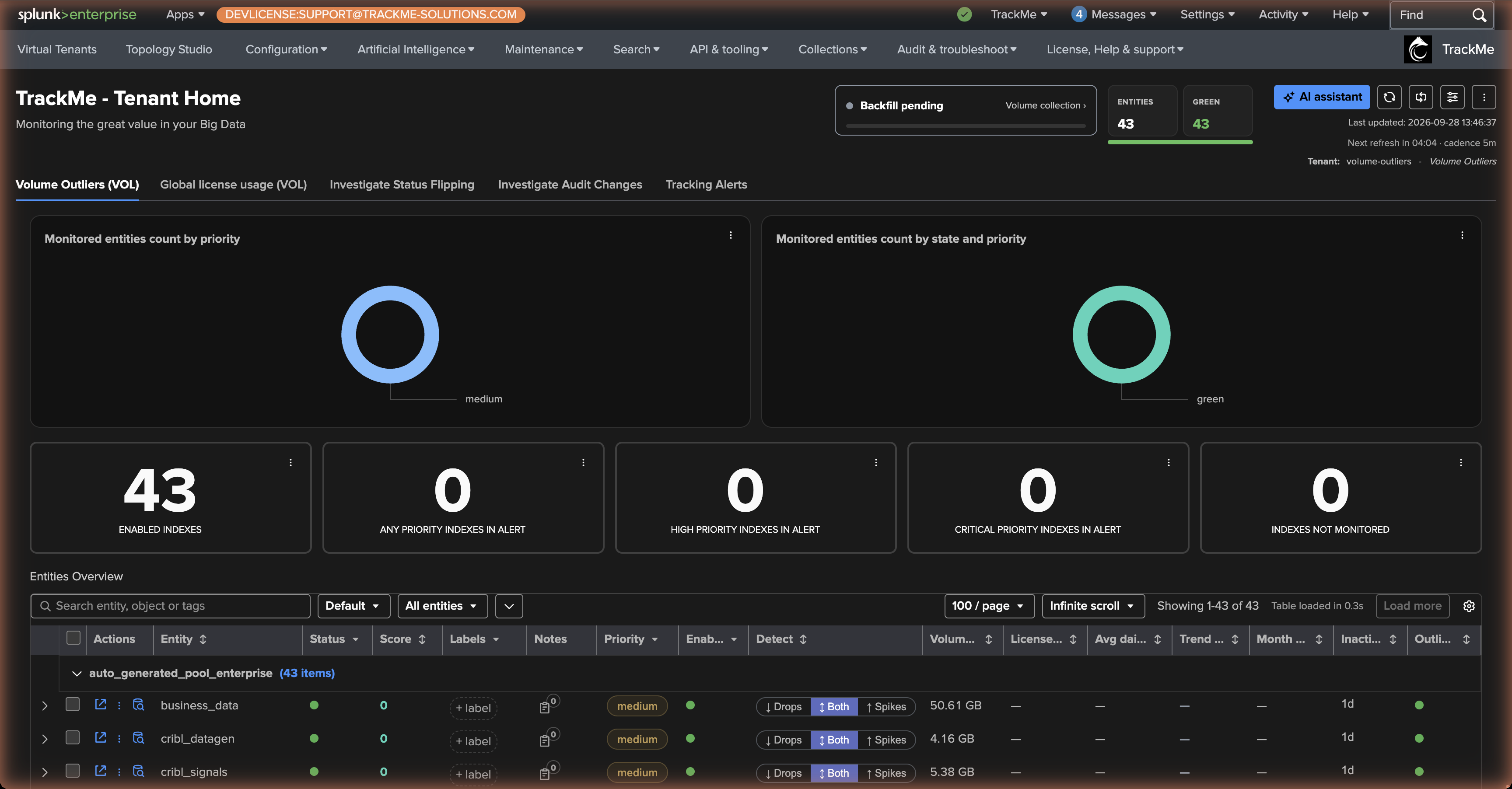
Task: Open the header's vertical ellipsis more menu
Action: (x=1484, y=98)
